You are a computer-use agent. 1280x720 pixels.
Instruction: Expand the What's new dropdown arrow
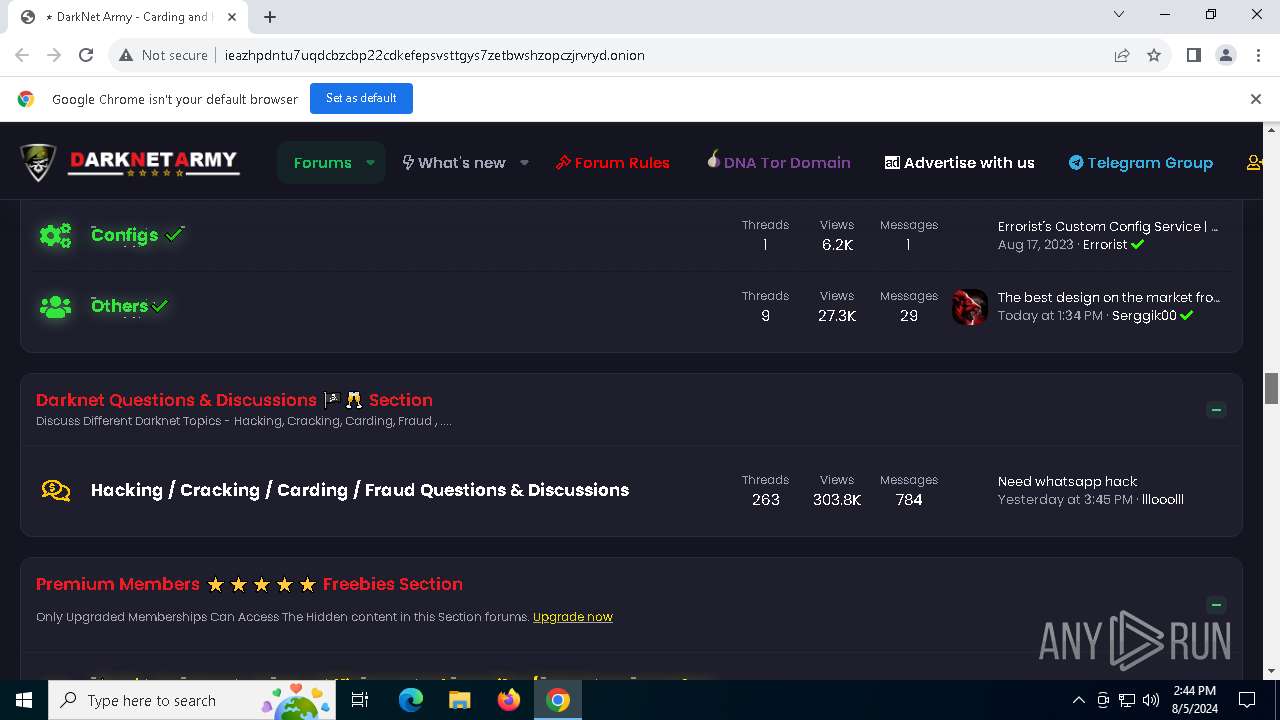coord(524,162)
